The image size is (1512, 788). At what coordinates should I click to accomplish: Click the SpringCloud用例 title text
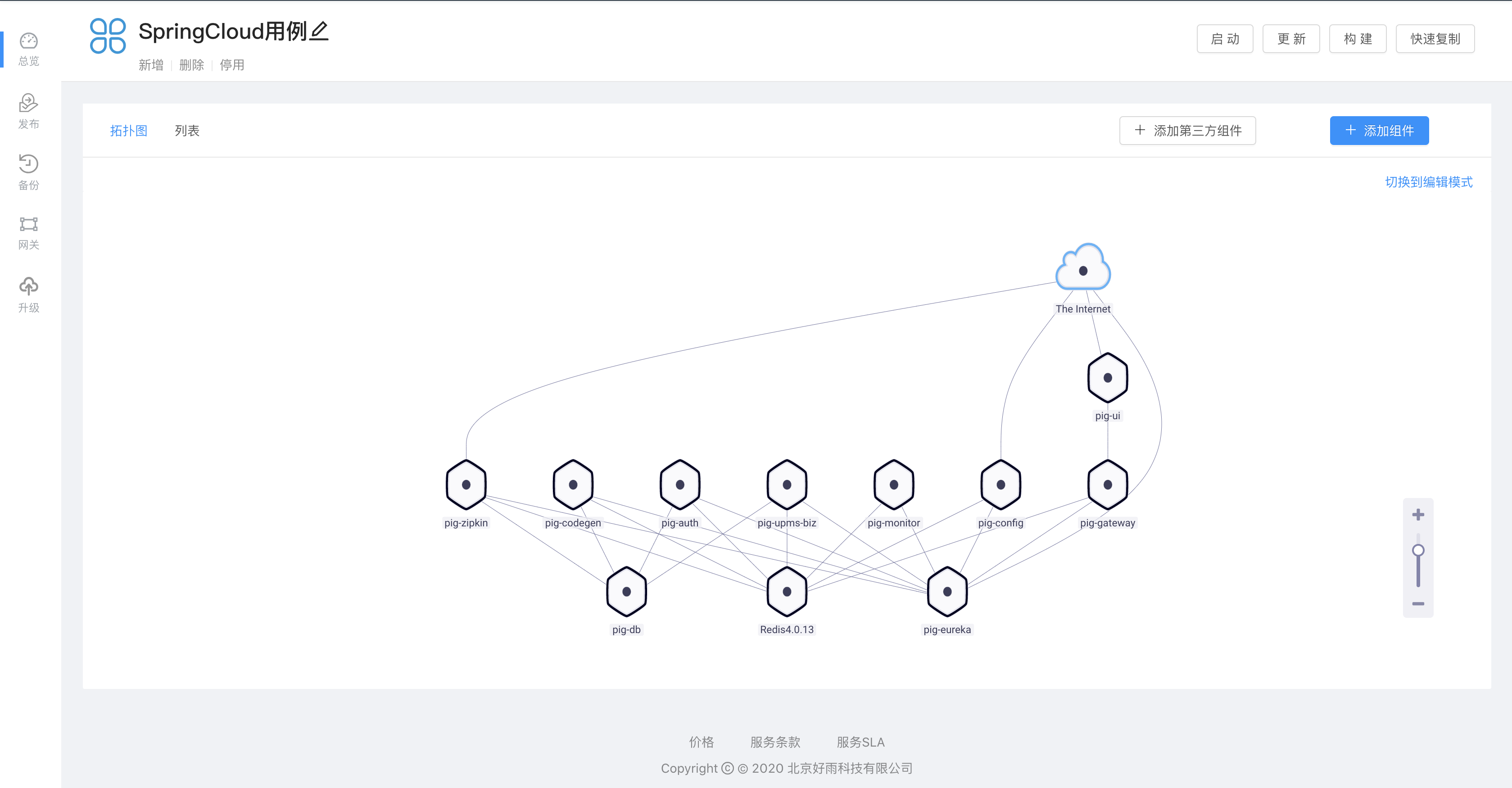223,31
